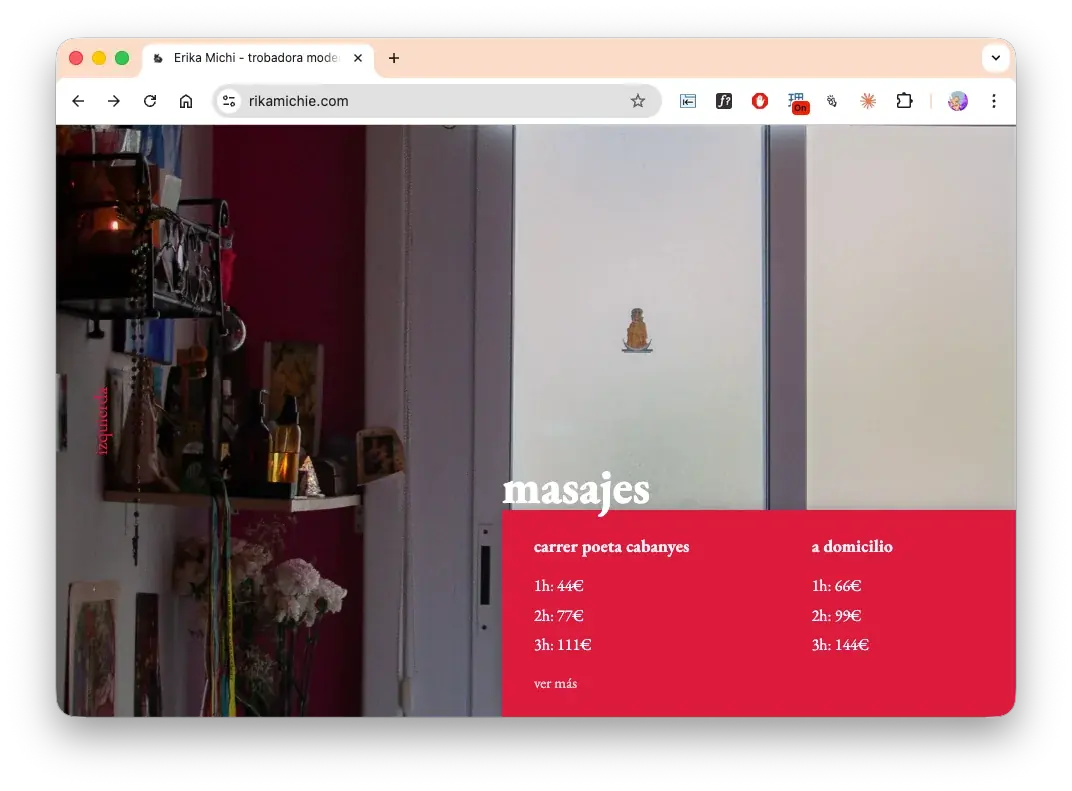Close the window with red button

point(76,58)
